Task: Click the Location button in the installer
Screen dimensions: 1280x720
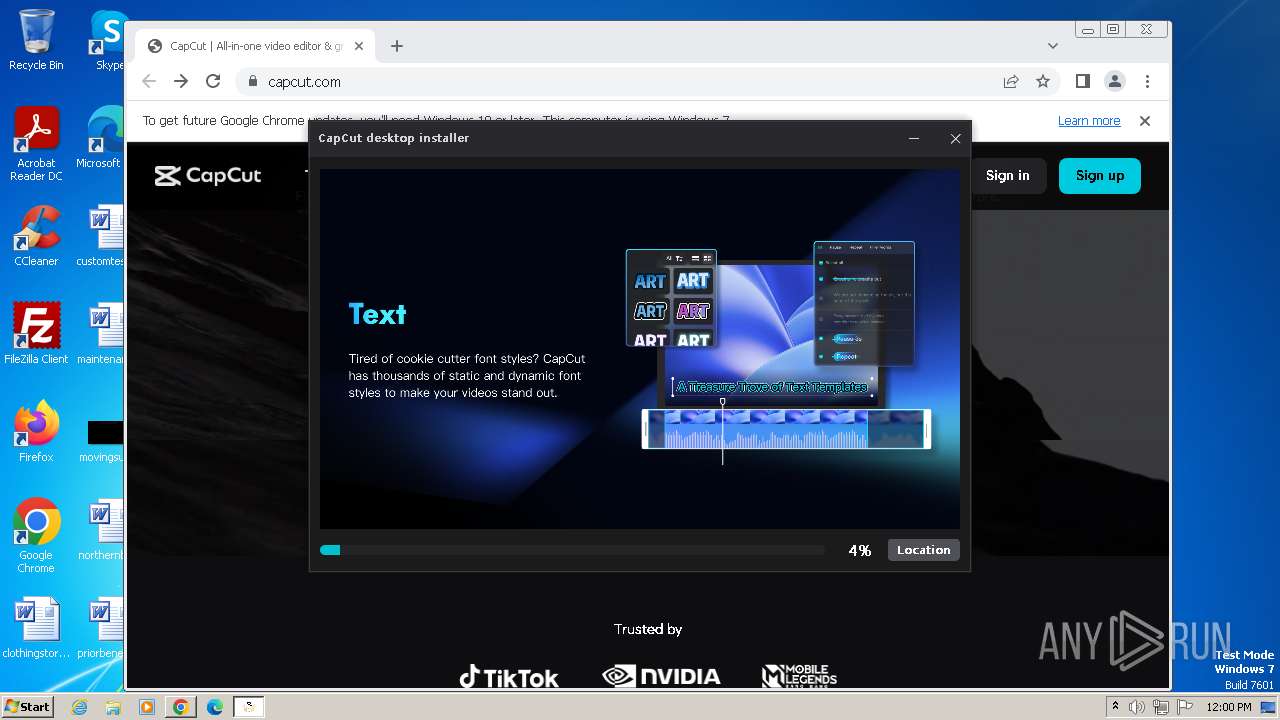Action: pos(923,550)
